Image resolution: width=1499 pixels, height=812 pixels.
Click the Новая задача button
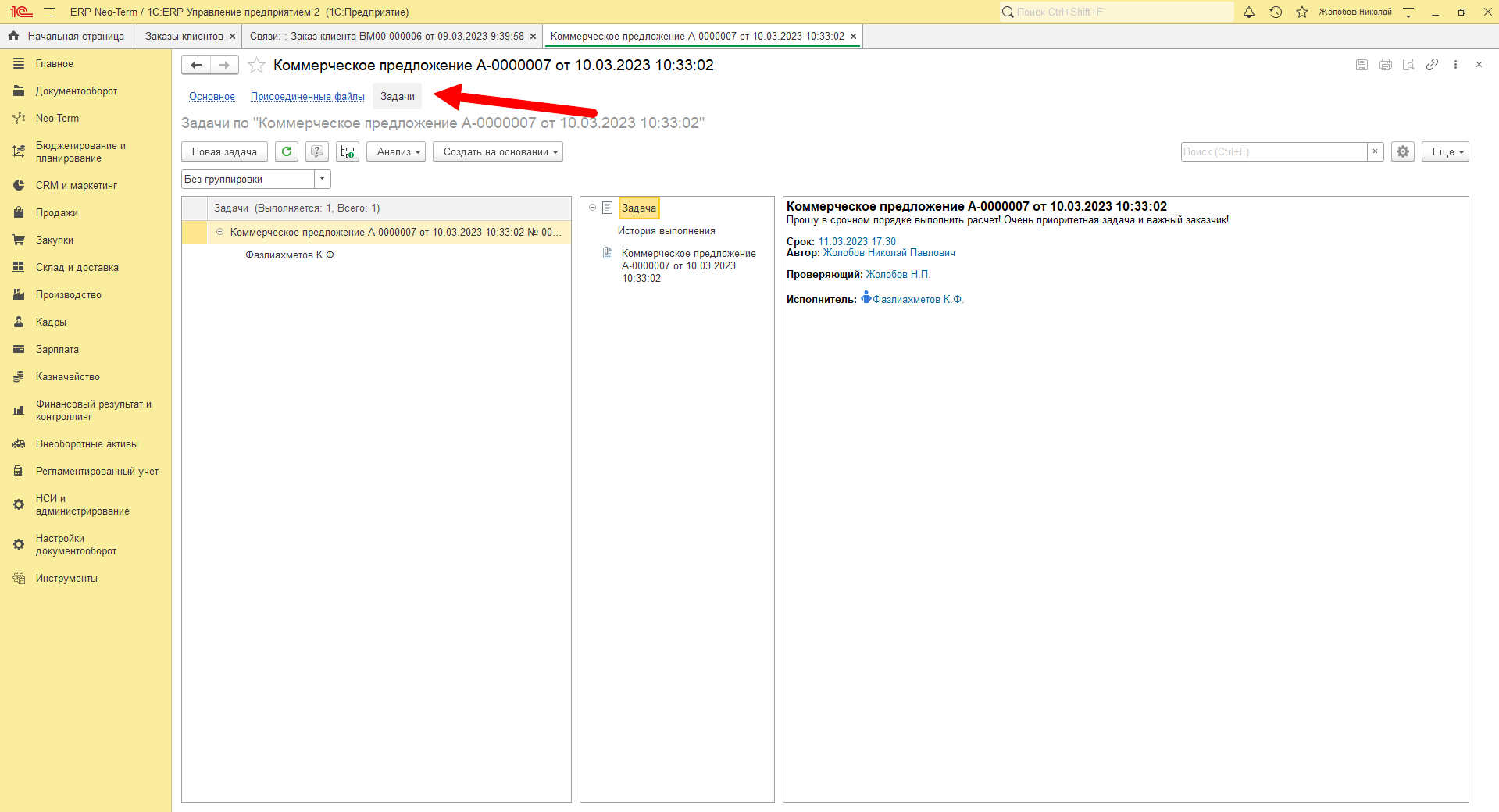224,151
